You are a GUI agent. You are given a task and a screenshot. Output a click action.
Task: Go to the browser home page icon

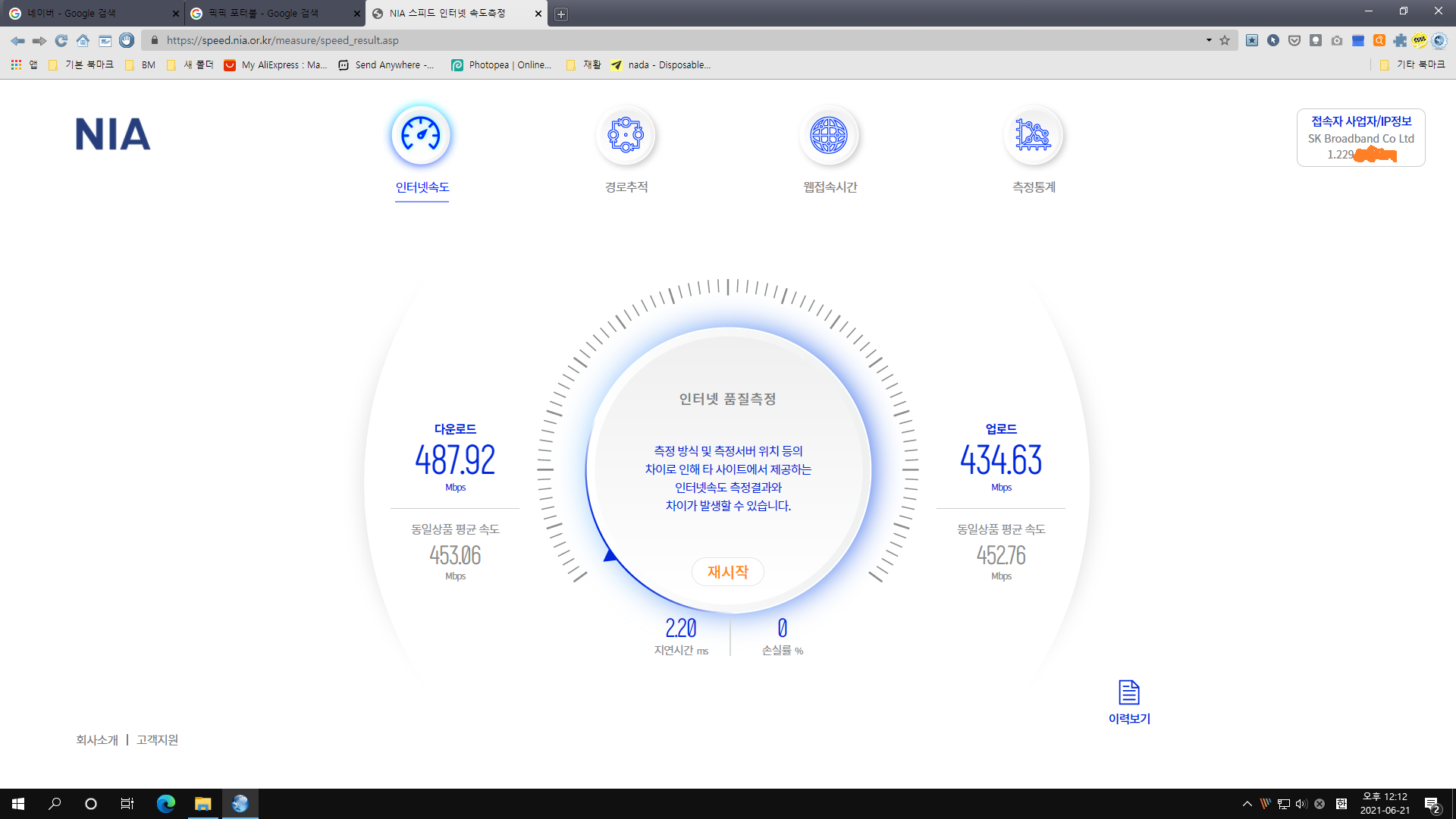[83, 40]
